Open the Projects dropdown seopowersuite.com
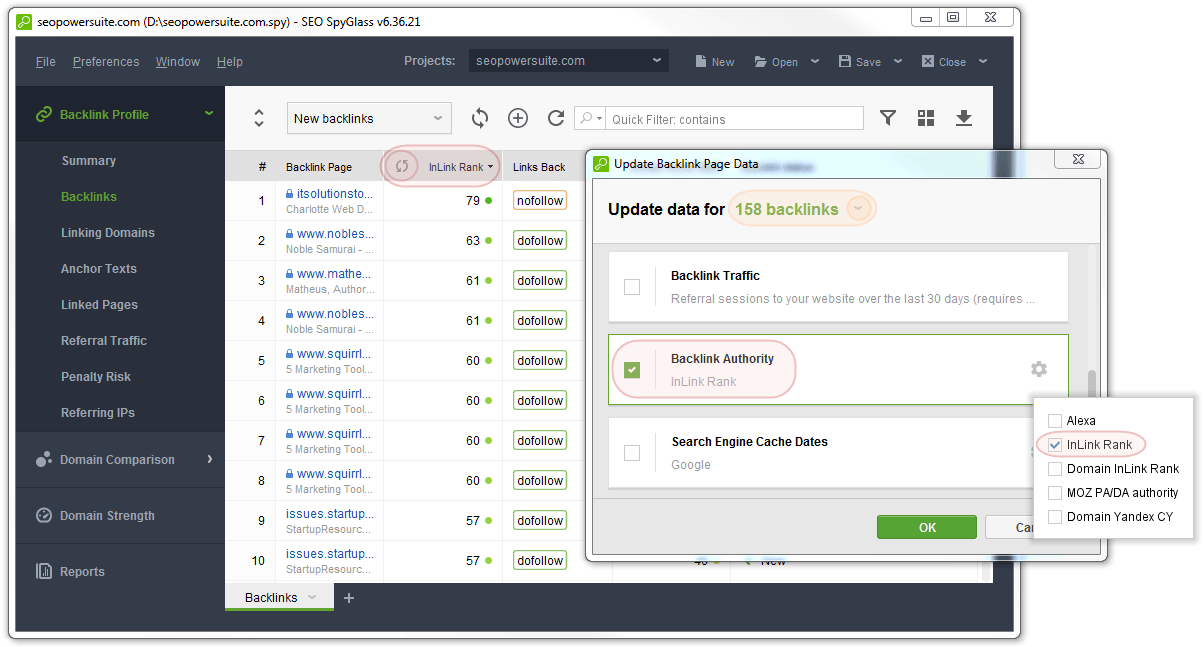Screen dimensions: 1203x647 pyautogui.click(x=568, y=61)
